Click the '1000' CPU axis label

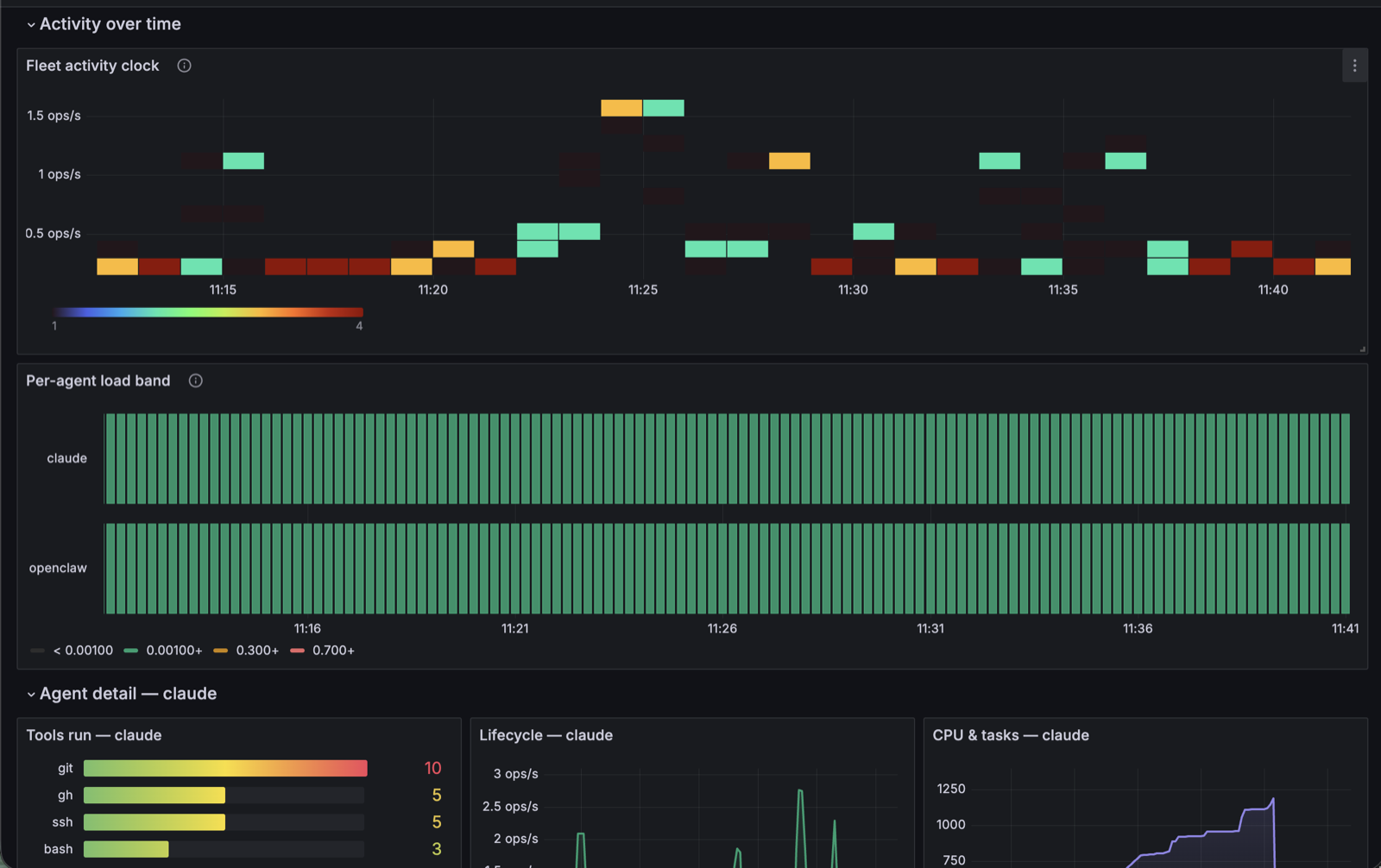pos(951,825)
